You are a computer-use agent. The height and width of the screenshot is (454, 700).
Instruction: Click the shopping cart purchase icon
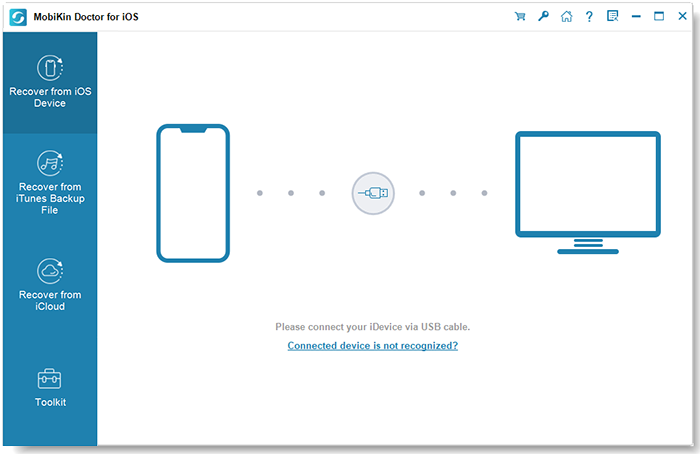(x=520, y=17)
